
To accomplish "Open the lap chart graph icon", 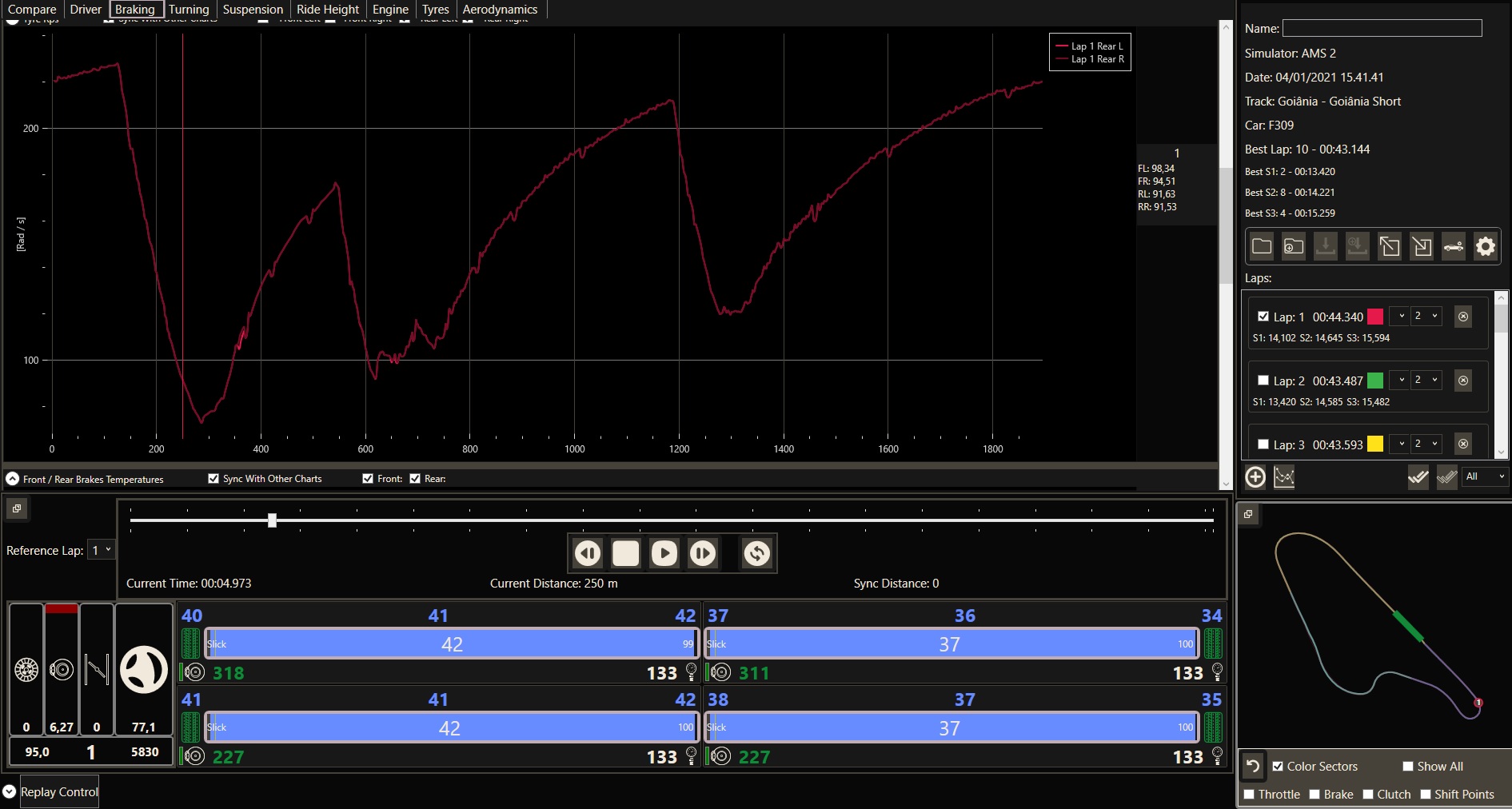I will [x=1284, y=477].
